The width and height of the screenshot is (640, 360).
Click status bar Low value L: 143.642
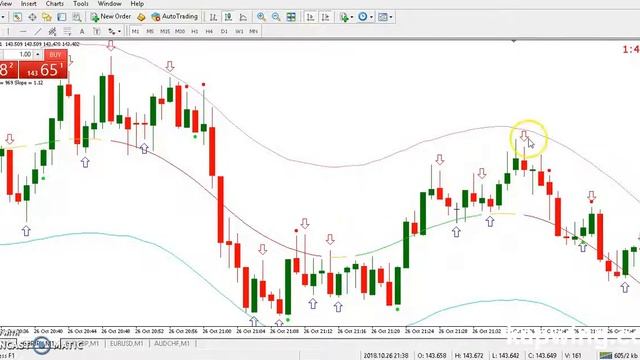click(x=506, y=356)
